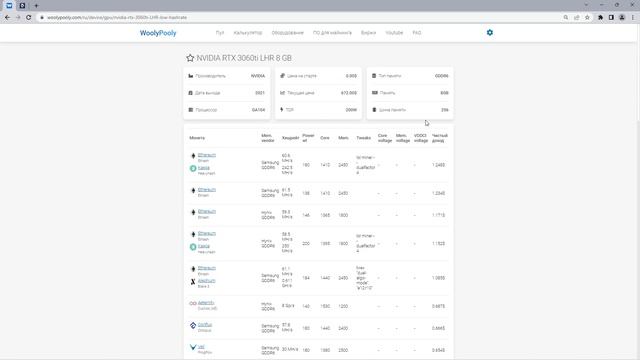Reload the page with the refresh icon
The width and height of the screenshot is (640, 360).
(x=29, y=18)
